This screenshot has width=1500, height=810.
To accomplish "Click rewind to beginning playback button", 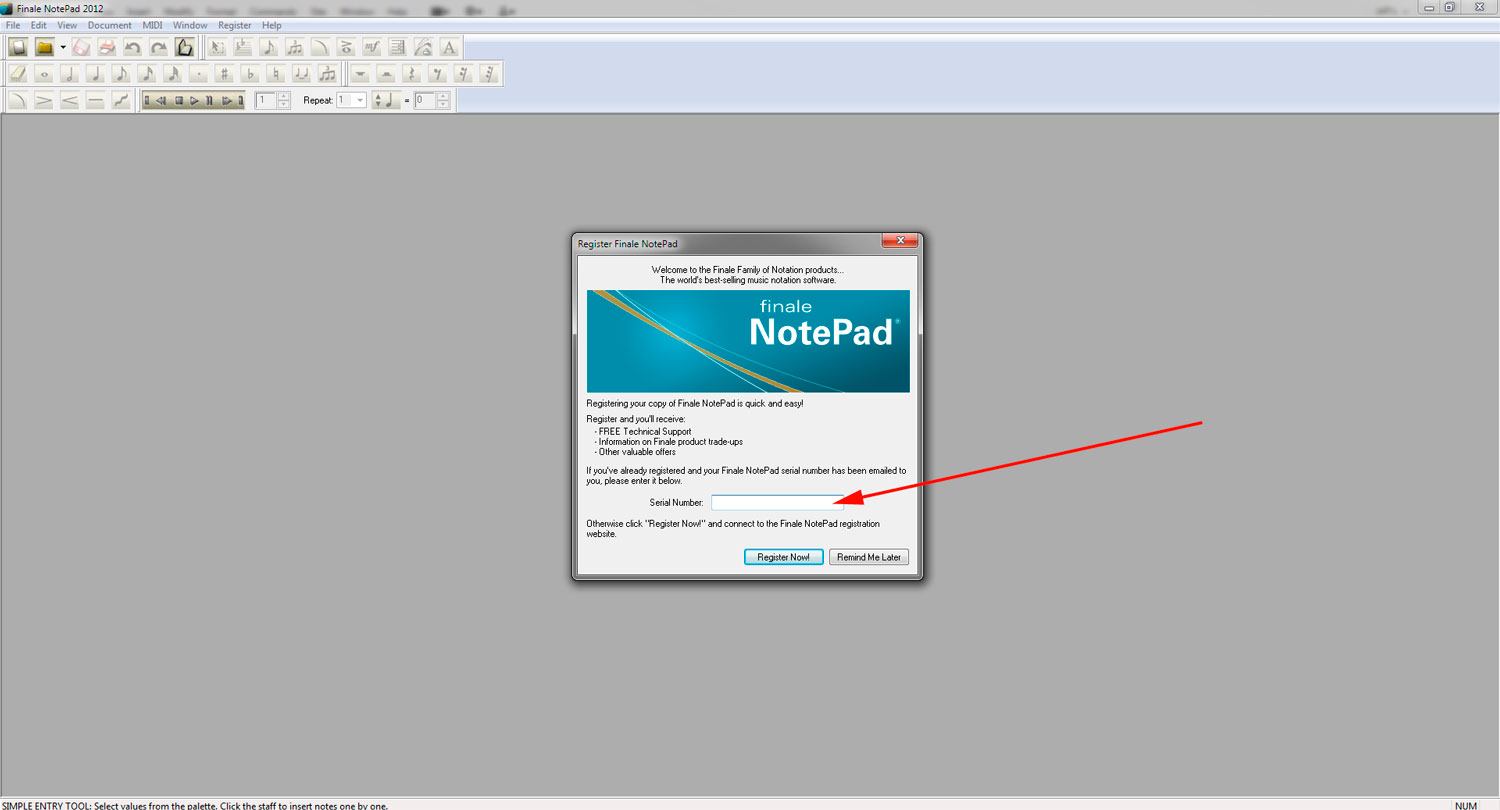I will pos(147,100).
